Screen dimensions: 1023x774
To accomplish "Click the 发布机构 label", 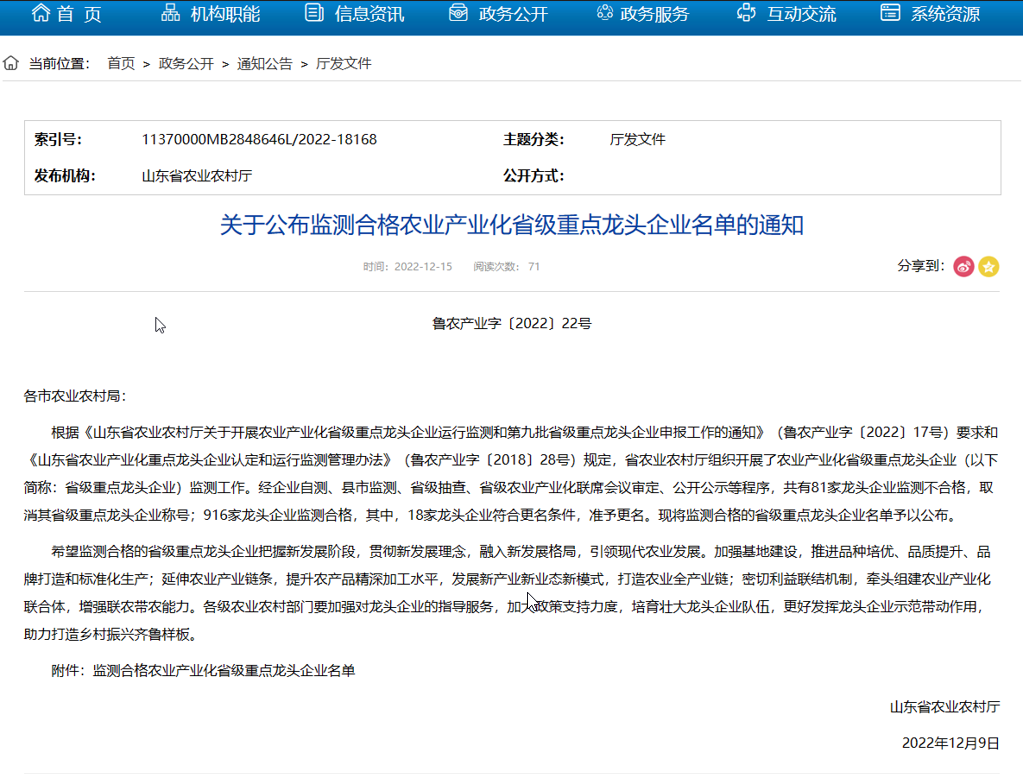I will [65, 176].
